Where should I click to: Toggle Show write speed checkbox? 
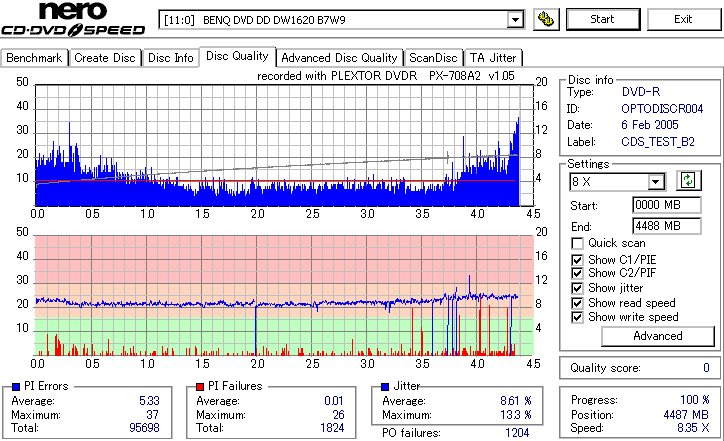pos(577,317)
